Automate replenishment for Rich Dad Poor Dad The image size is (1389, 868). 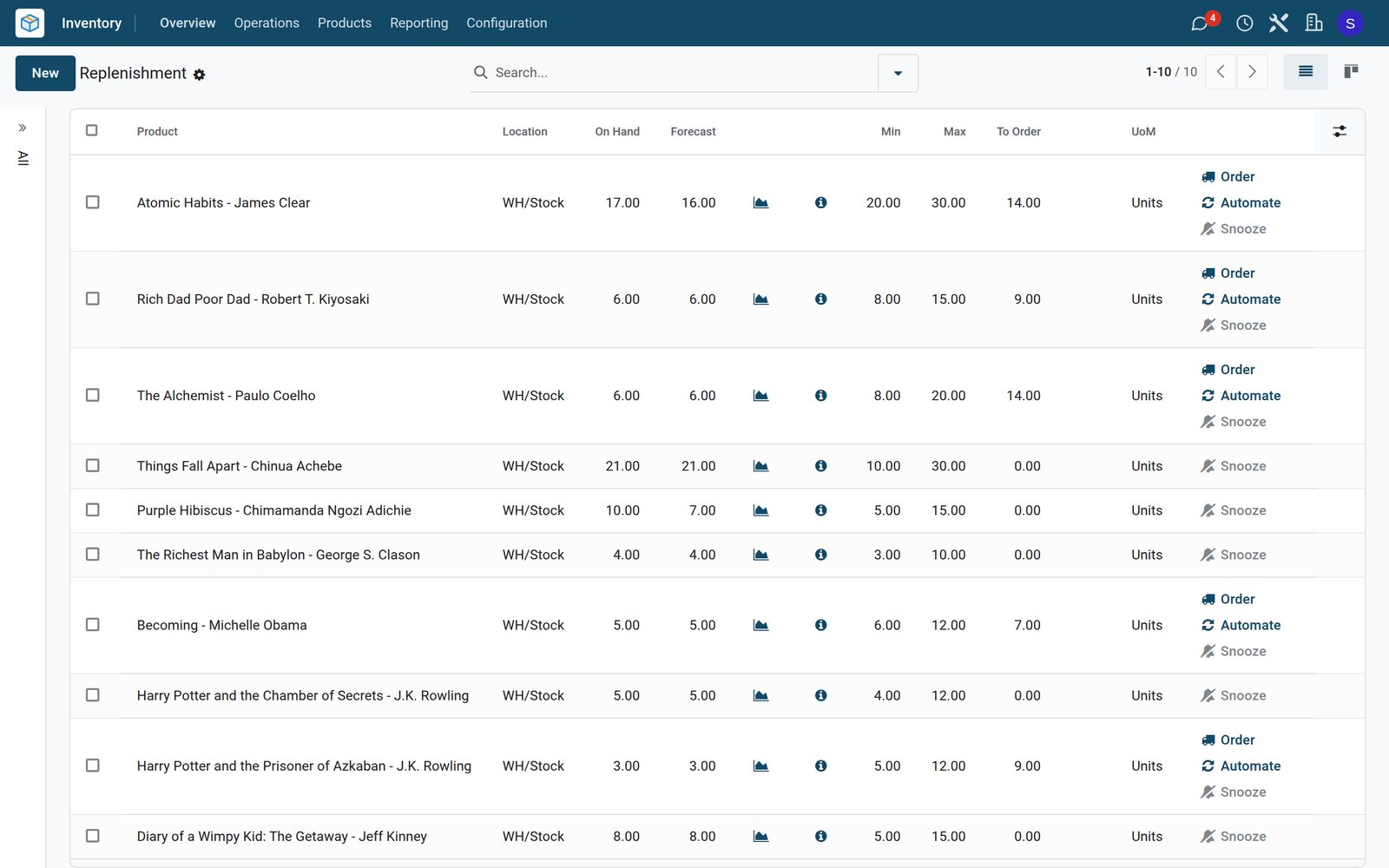pyautogui.click(x=1241, y=299)
